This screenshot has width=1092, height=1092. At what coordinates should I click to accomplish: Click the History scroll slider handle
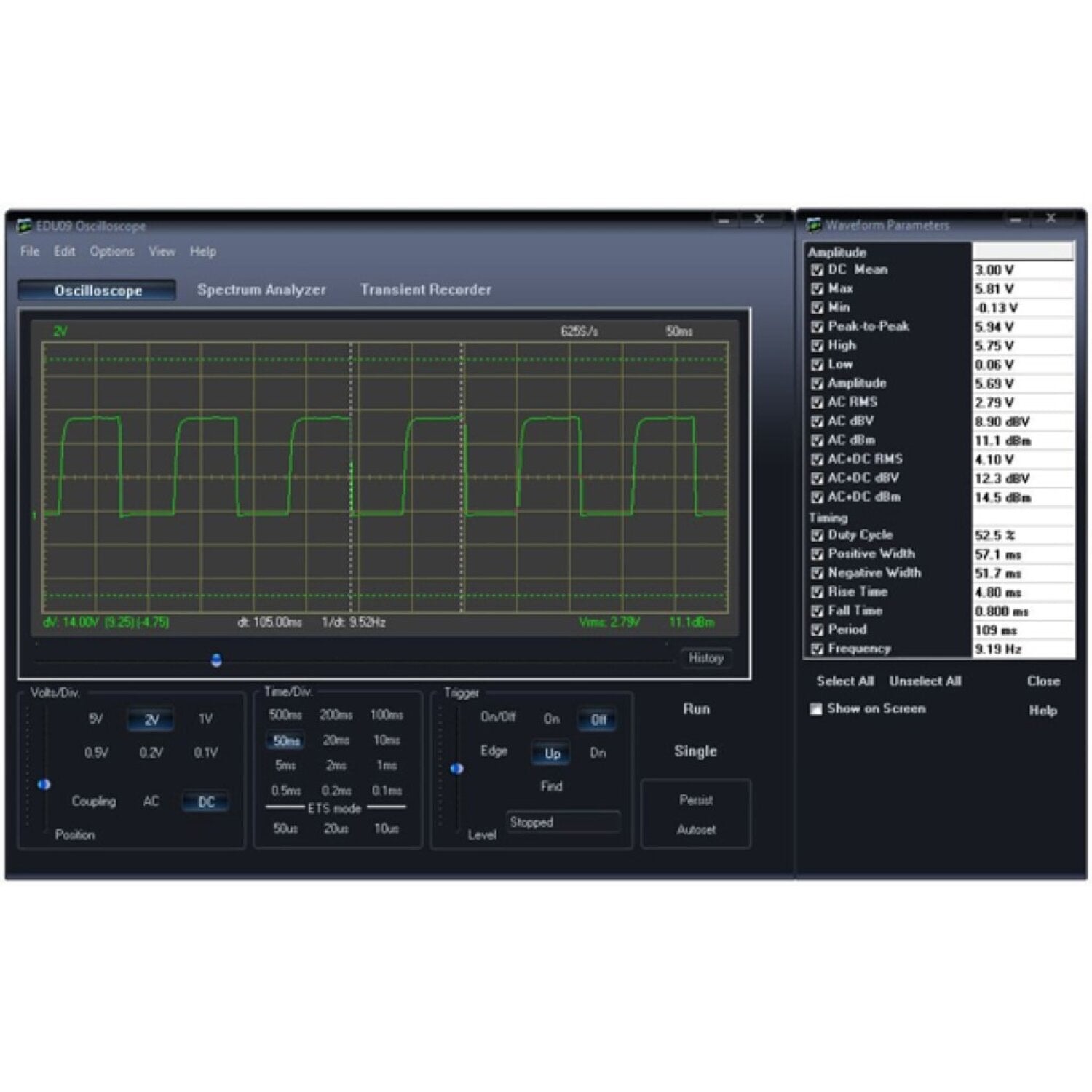[x=216, y=660]
